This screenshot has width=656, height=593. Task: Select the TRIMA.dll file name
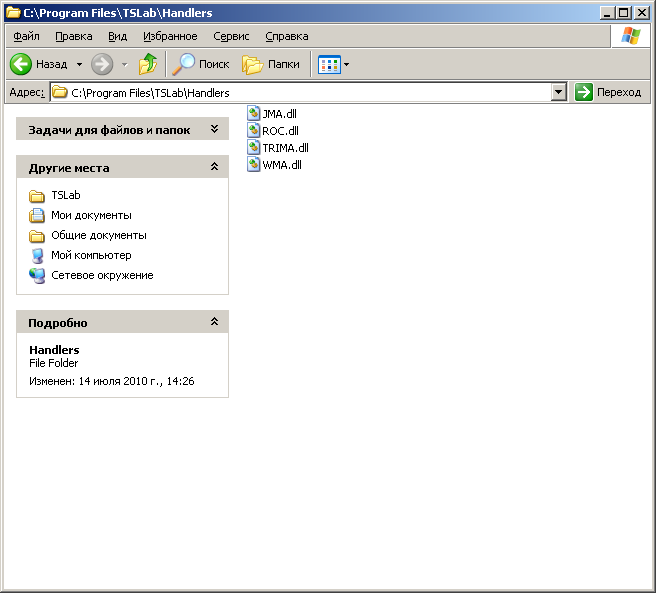285,148
